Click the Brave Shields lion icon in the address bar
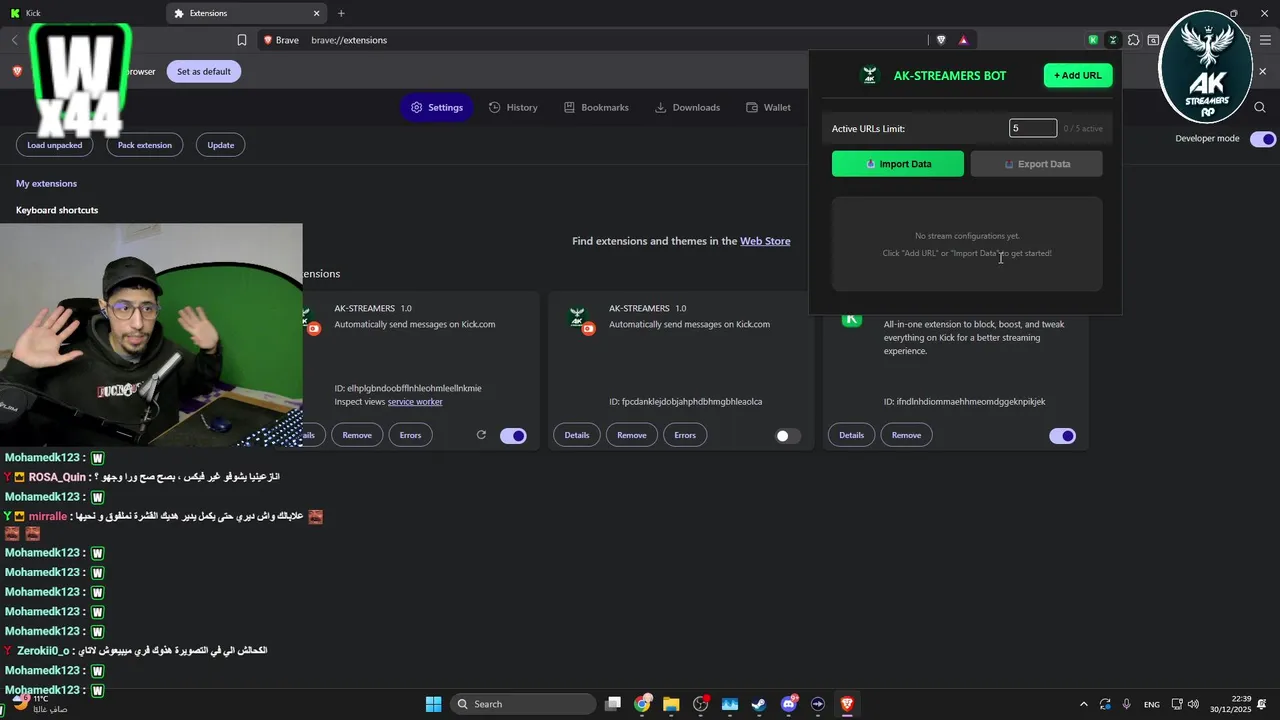 point(941,40)
